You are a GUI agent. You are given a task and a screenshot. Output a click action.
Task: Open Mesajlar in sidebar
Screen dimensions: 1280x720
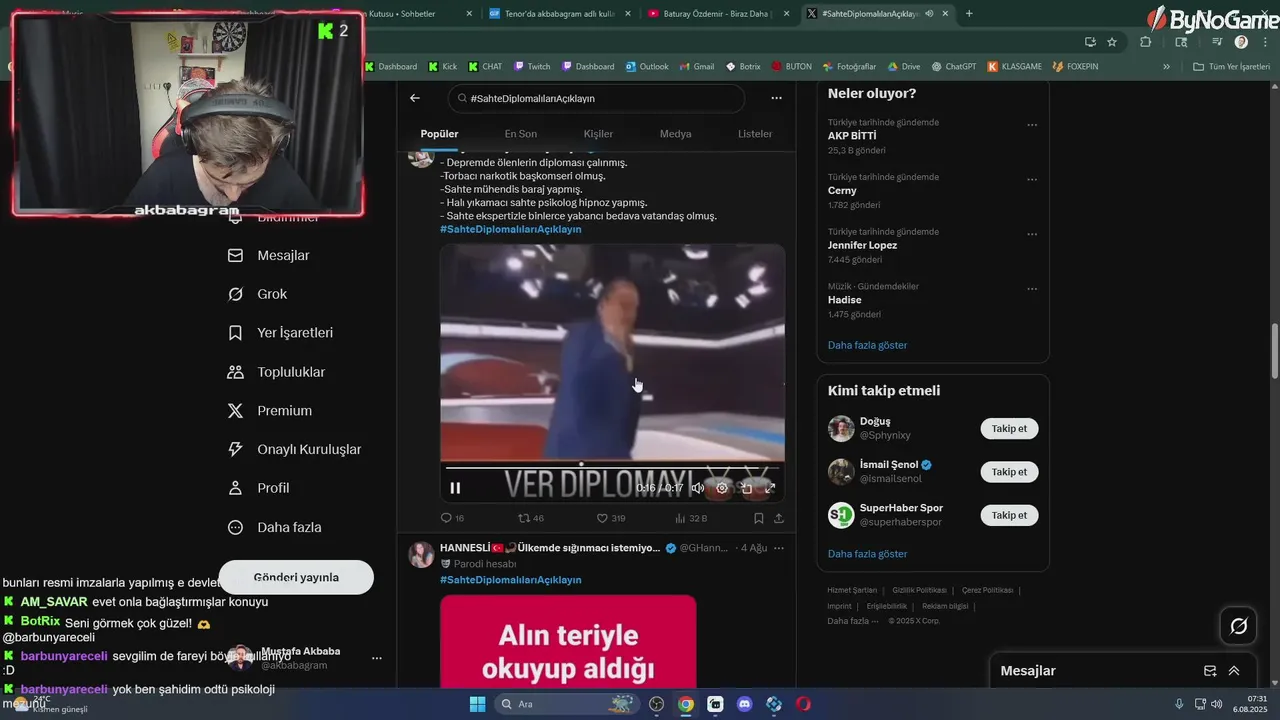(x=269, y=255)
